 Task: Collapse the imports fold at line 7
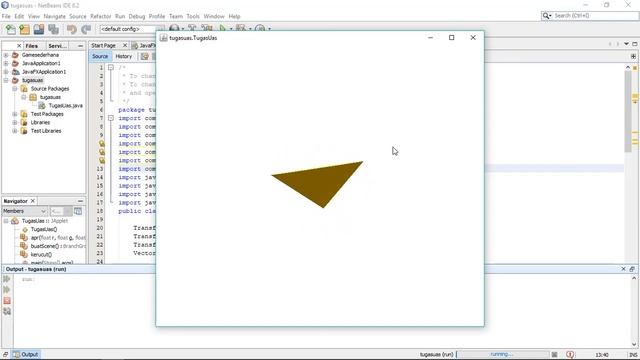(x=111, y=118)
